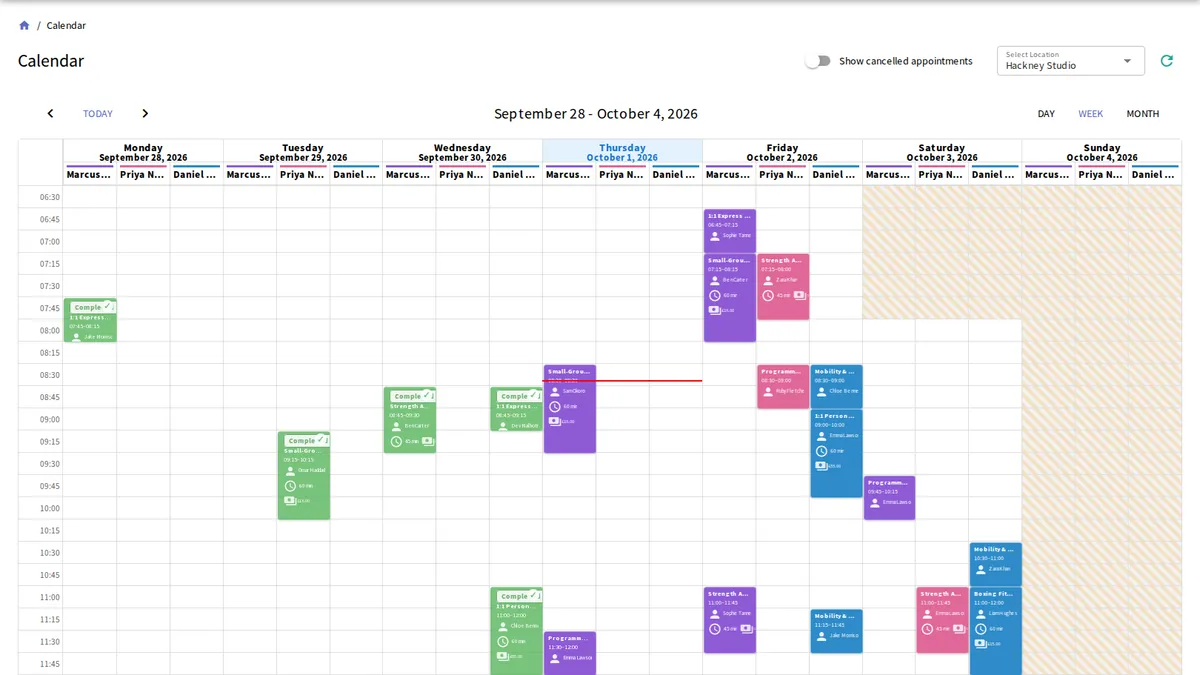The image size is (1200, 675).
Task: Click the Daniel column header under Friday
Action: pos(836,175)
